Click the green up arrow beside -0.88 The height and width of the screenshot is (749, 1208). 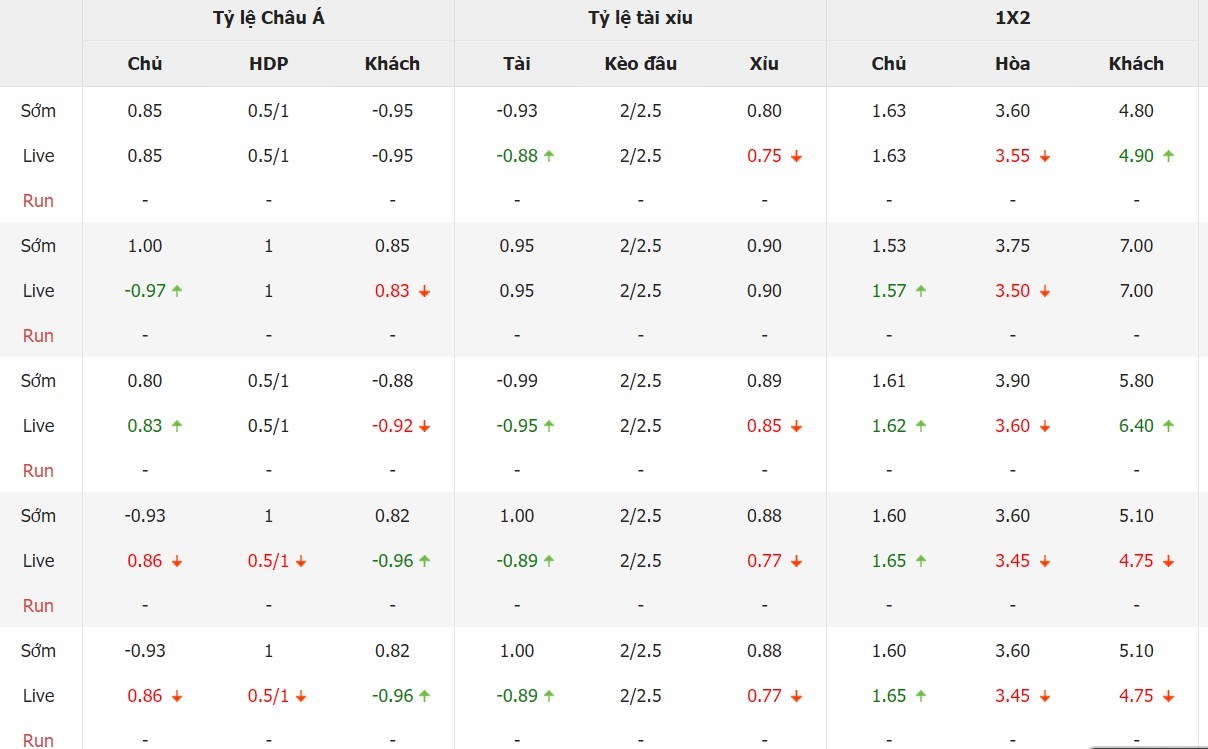[549, 156]
